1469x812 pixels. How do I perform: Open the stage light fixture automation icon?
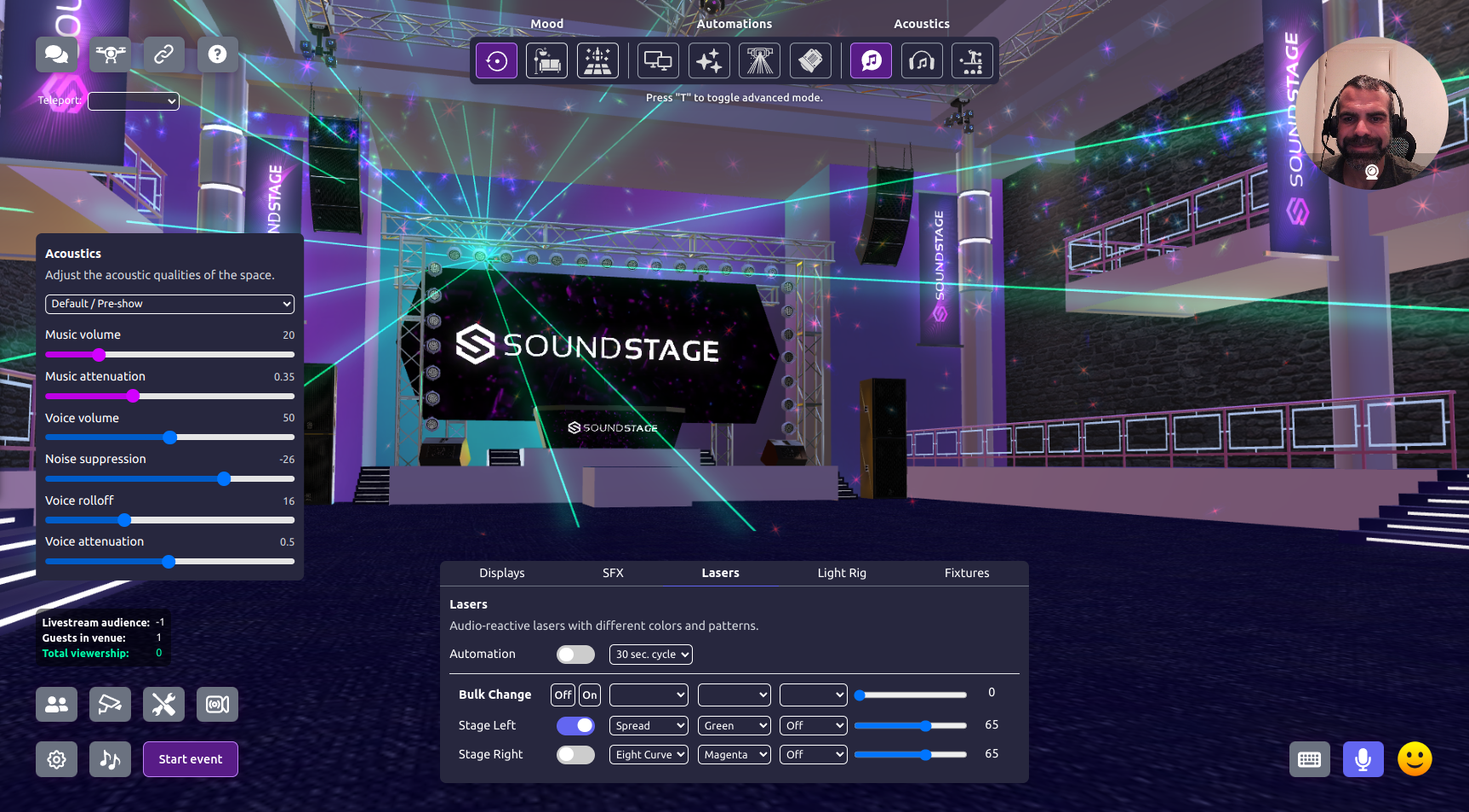[x=810, y=60]
